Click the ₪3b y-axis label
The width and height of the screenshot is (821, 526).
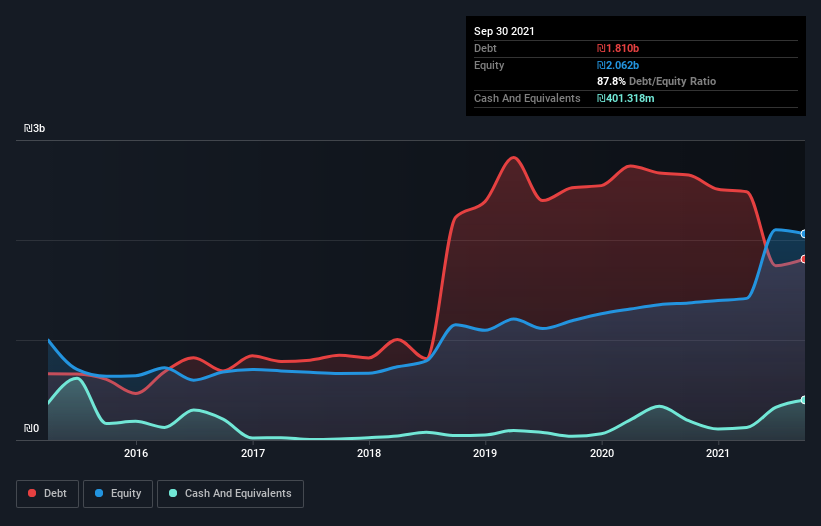click(x=35, y=128)
